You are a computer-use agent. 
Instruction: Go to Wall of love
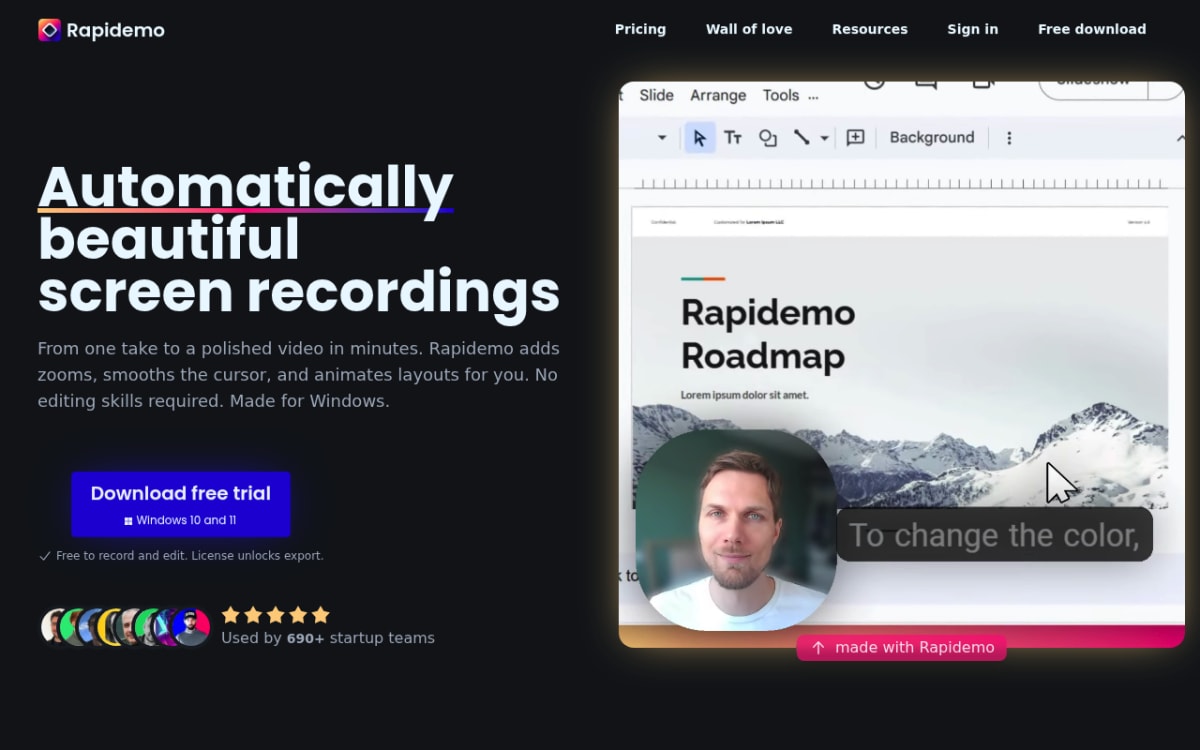pos(749,29)
